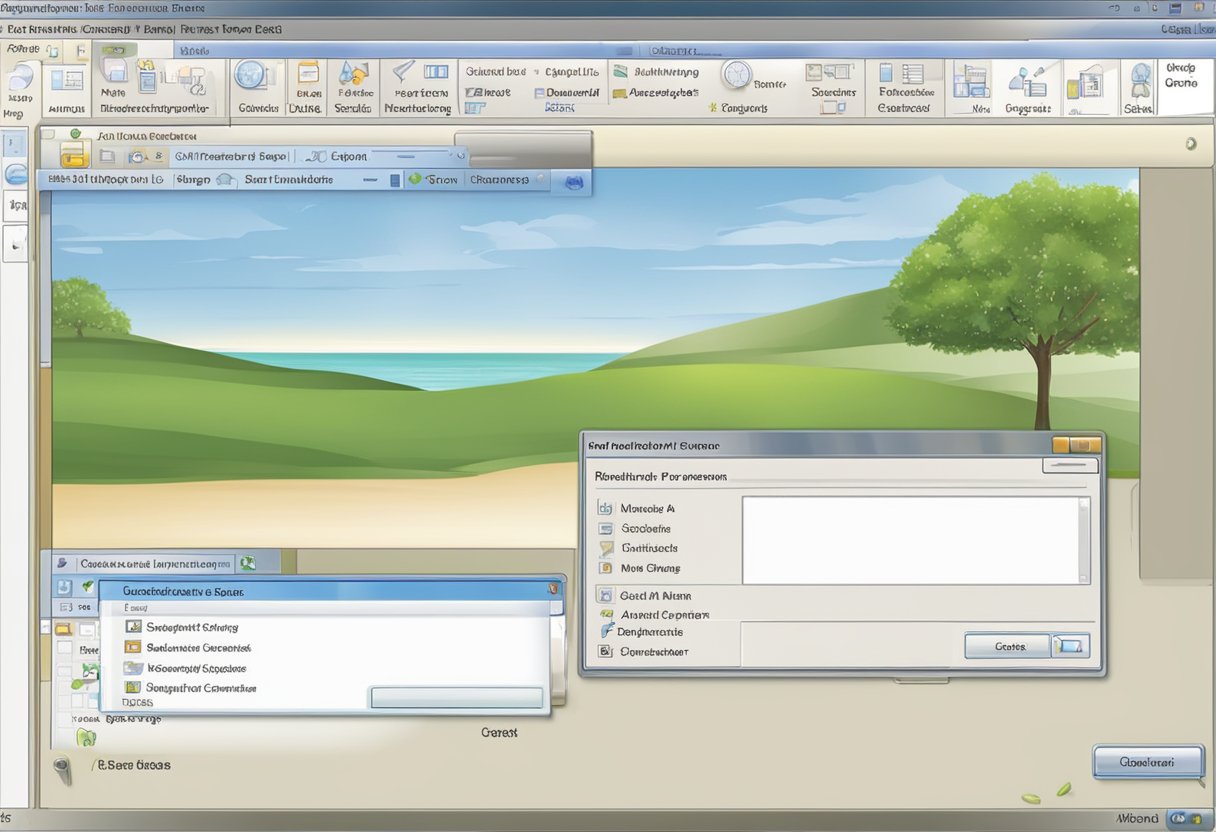Open the yellow folder icon in the secondary toolbar
1216x832 pixels.
click(74, 154)
